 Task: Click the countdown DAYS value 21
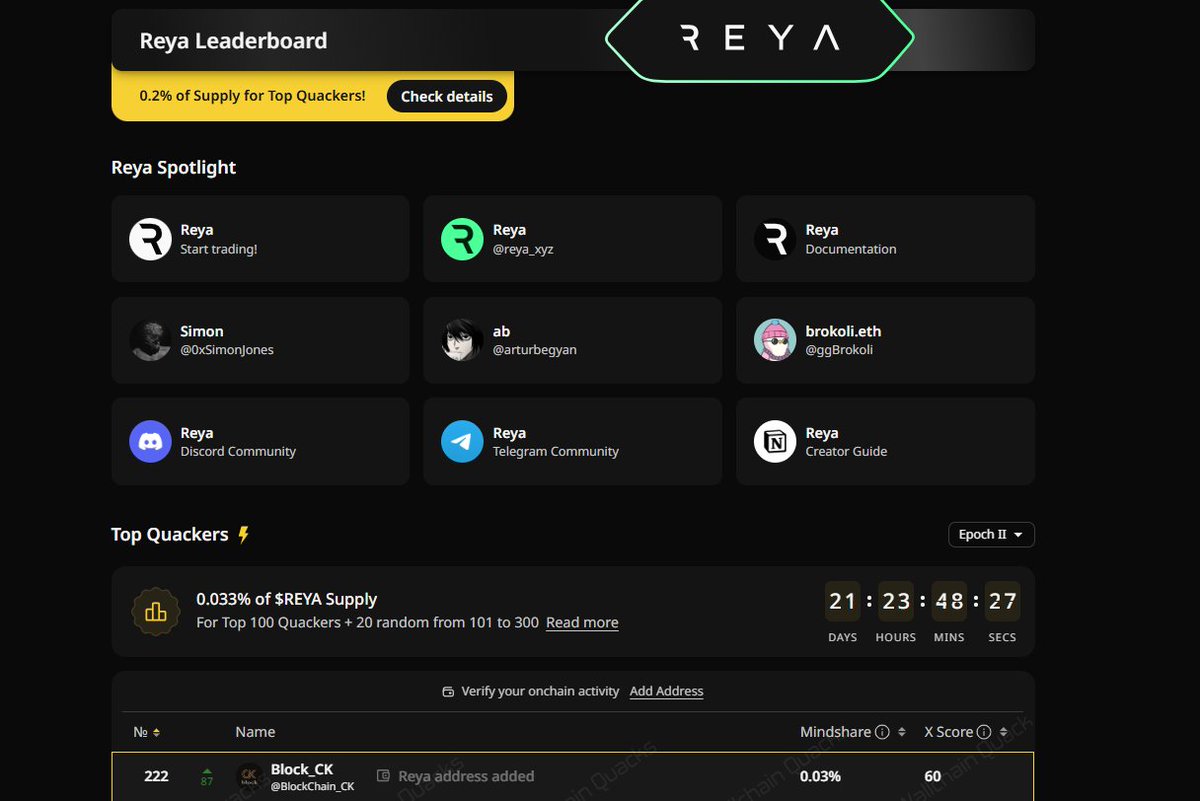point(843,601)
